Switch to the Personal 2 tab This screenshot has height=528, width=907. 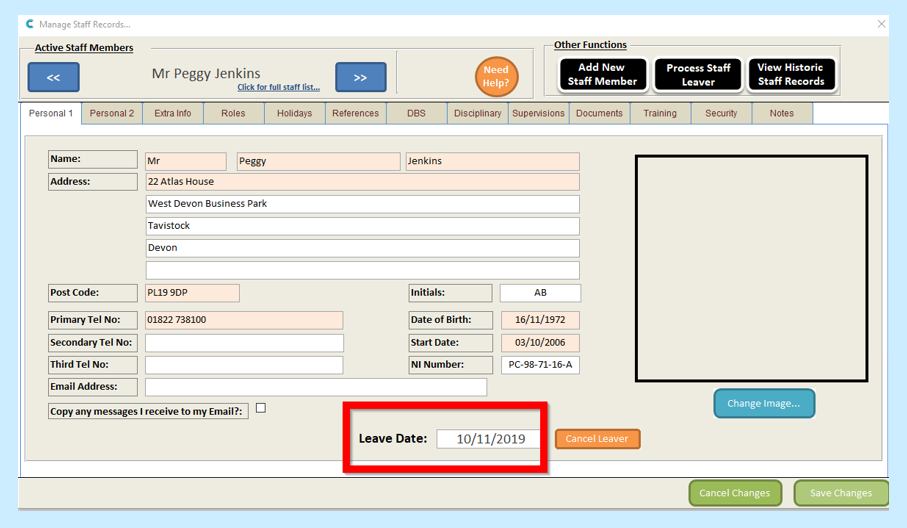112,114
